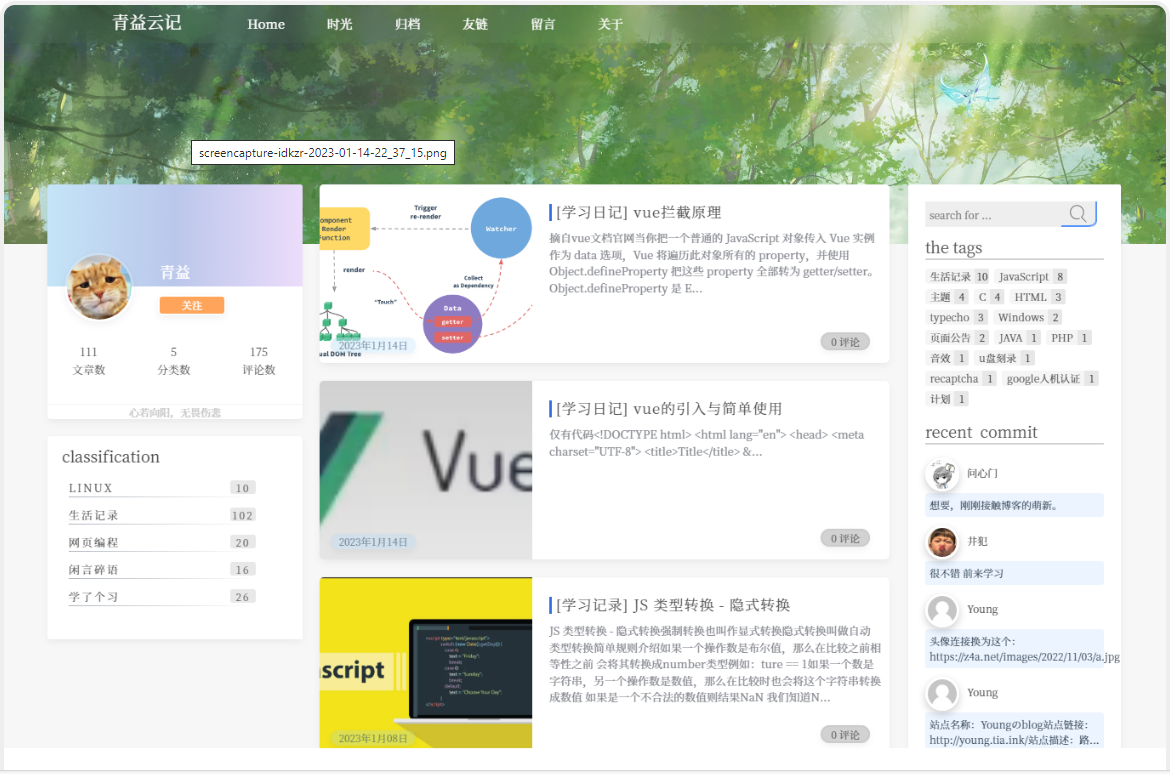Open the LINUX classification

[x=162, y=488]
